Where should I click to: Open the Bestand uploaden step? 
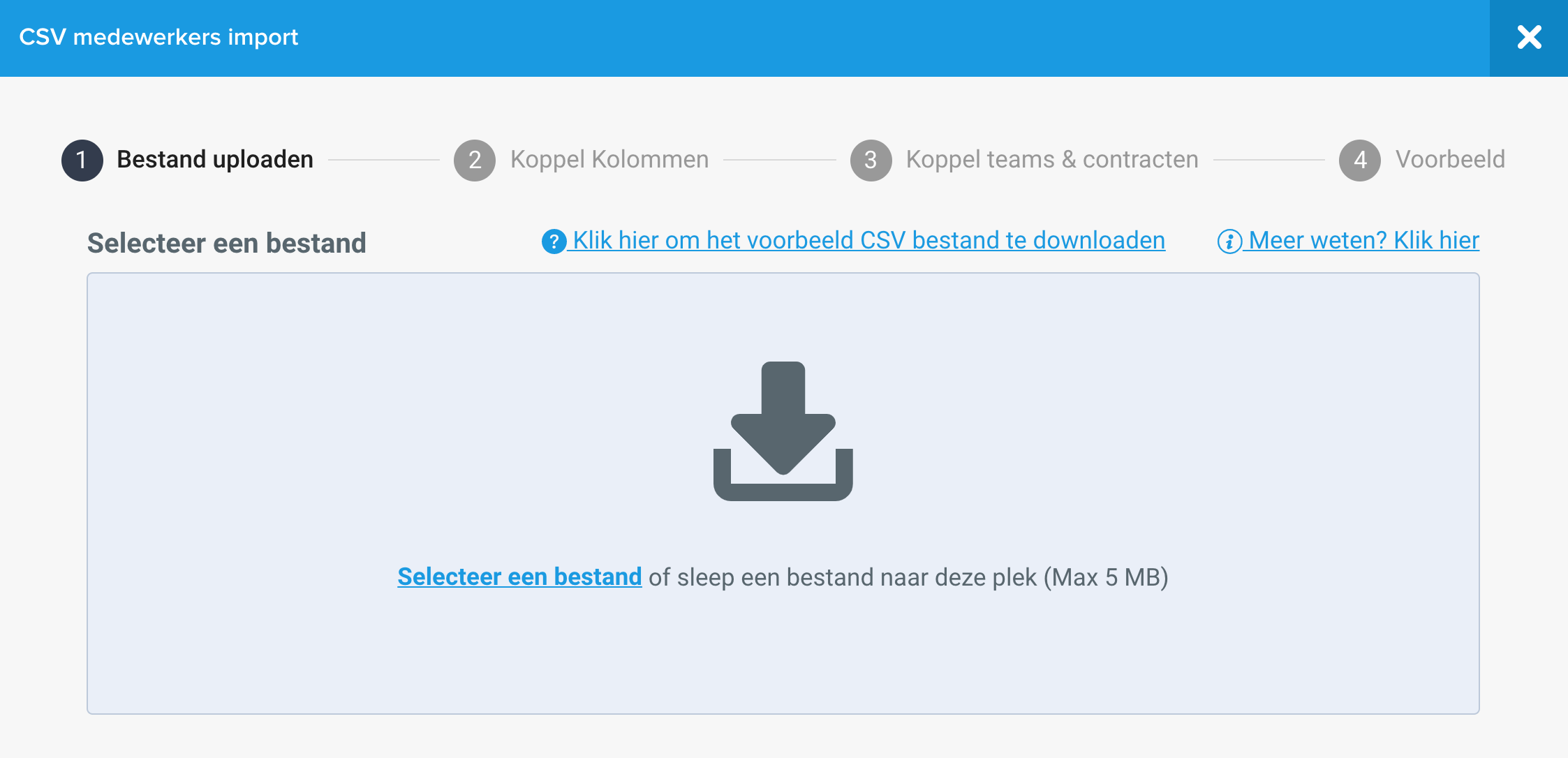[x=215, y=160]
